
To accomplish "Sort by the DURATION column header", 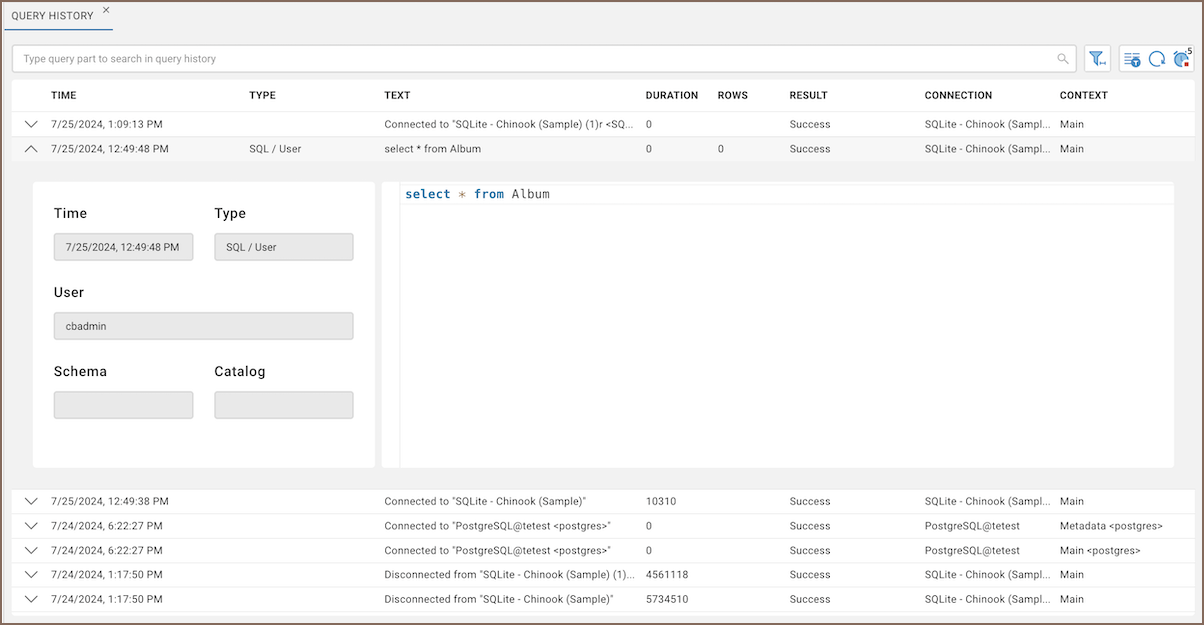I will click(x=671, y=96).
